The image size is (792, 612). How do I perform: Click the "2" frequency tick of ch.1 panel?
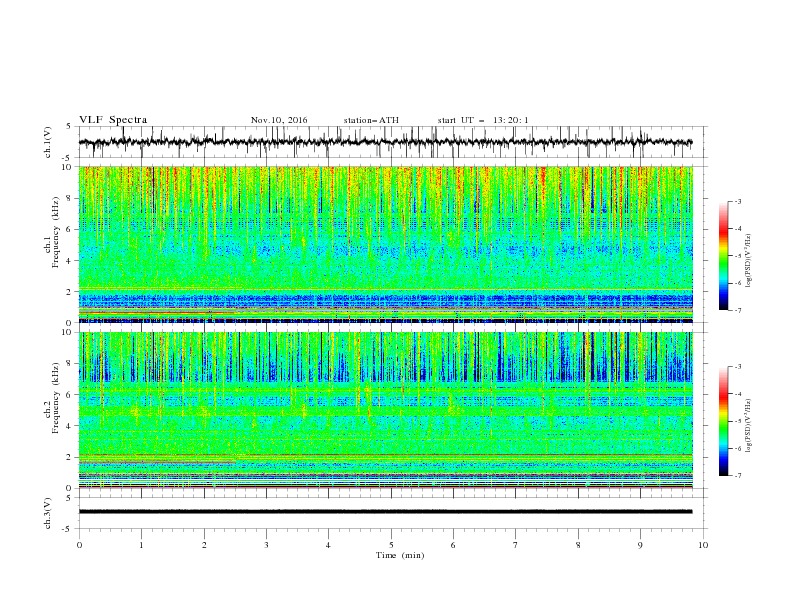70,291
